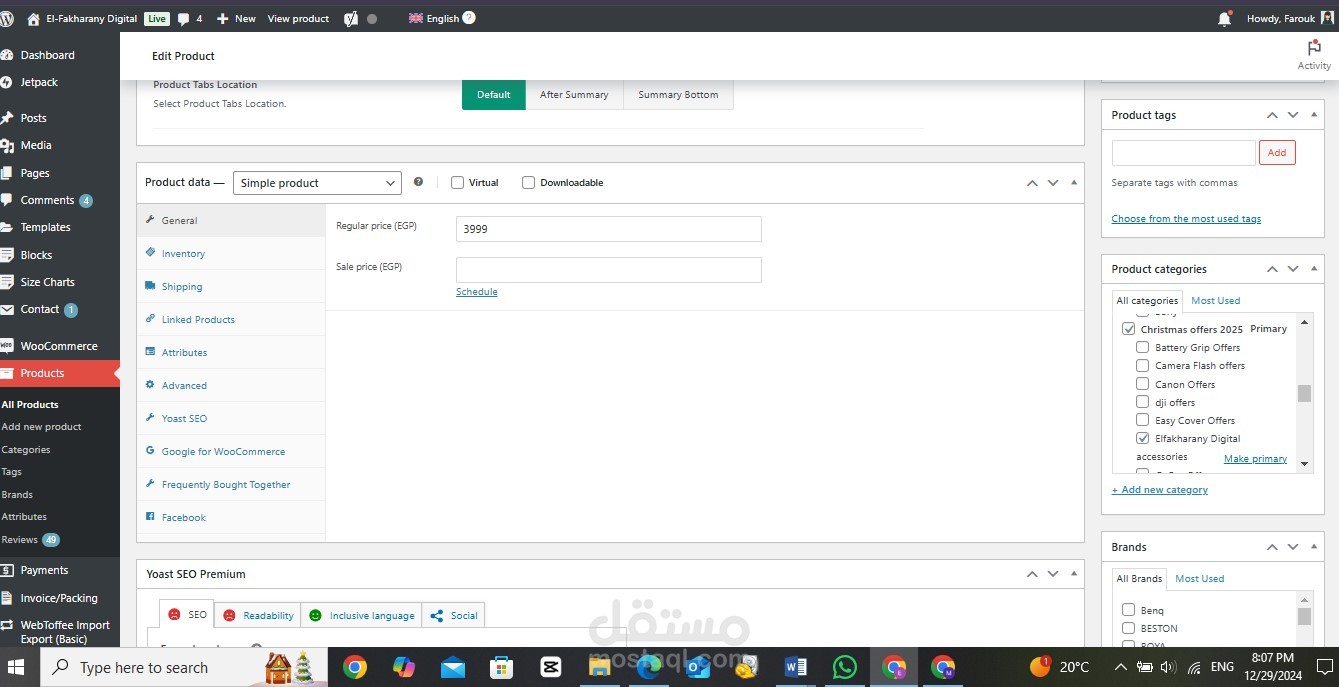Click the Add new category link
Screen dimensions: 1339x687
(x=1160, y=490)
